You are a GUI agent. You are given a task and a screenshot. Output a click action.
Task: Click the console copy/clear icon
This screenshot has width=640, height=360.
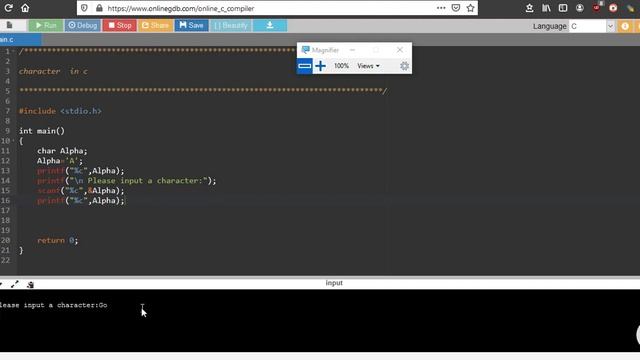coord(30,284)
